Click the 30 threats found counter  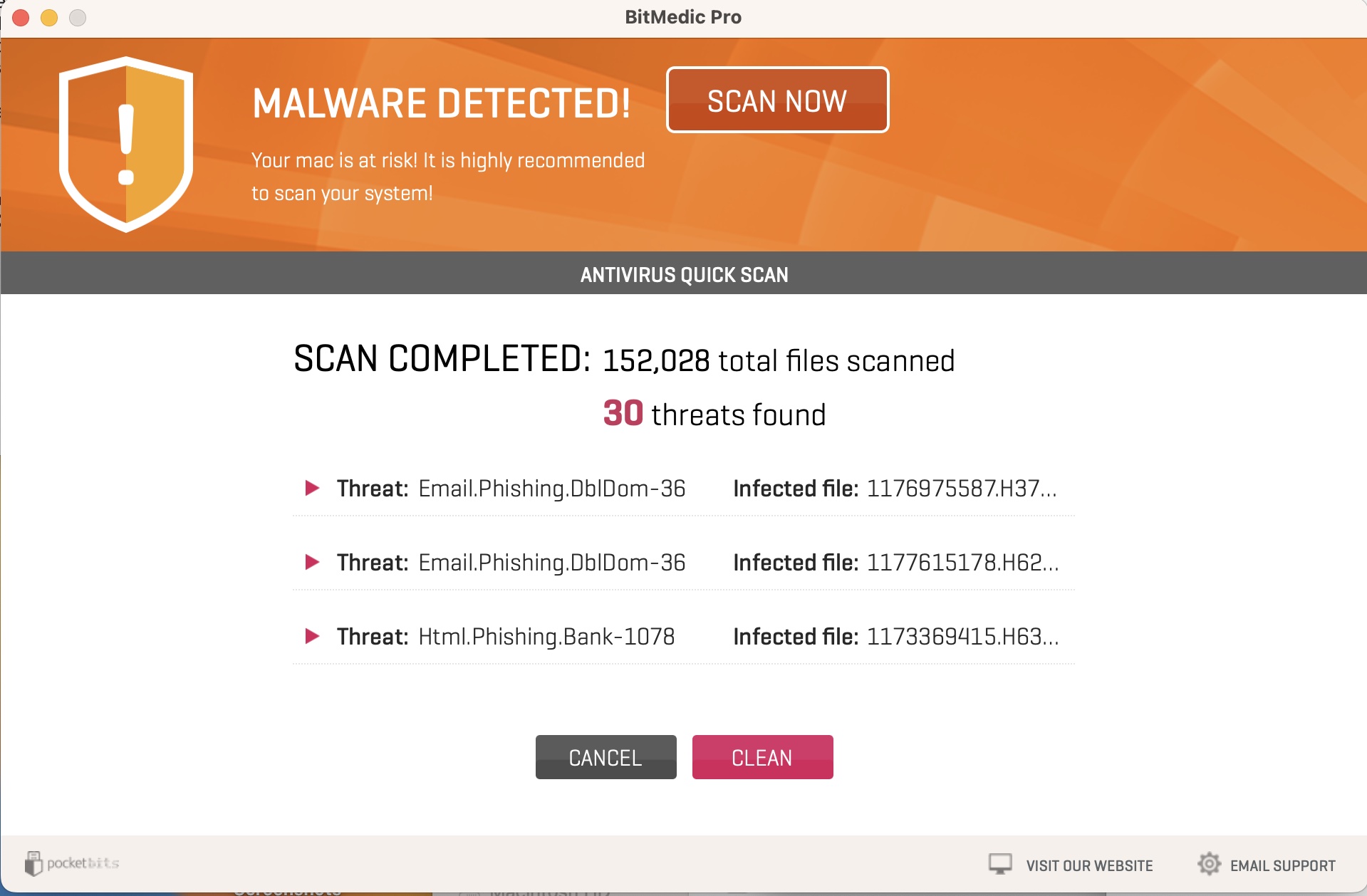[x=714, y=414]
